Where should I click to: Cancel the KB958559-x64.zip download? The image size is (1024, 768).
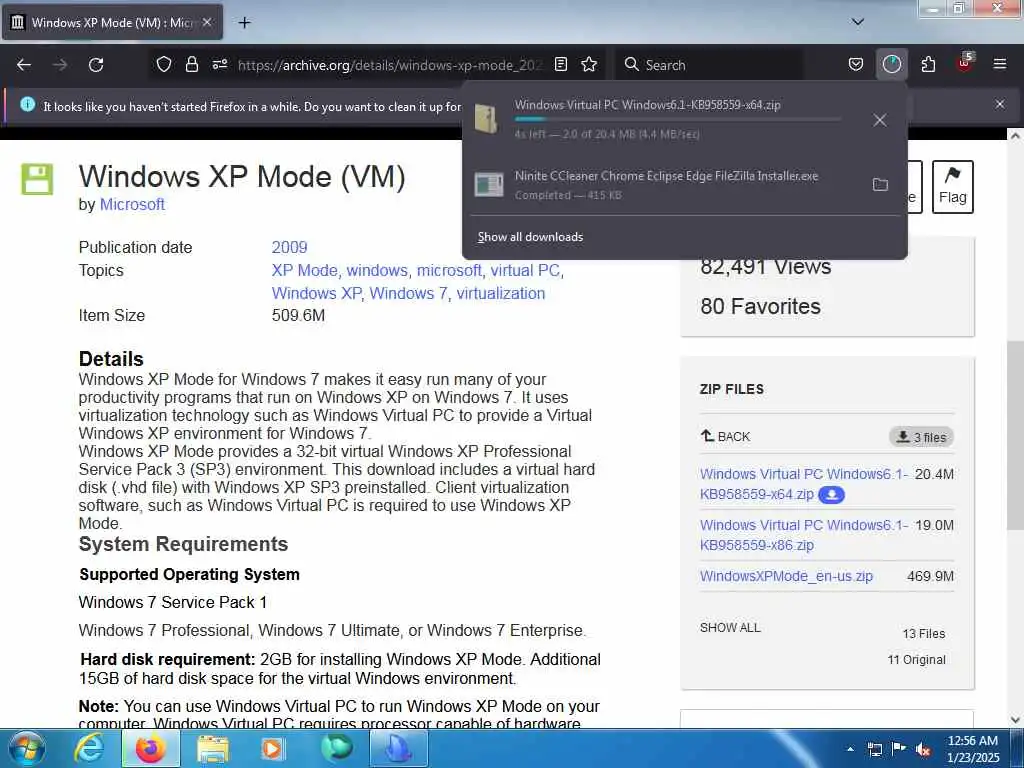[x=880, y=120]
